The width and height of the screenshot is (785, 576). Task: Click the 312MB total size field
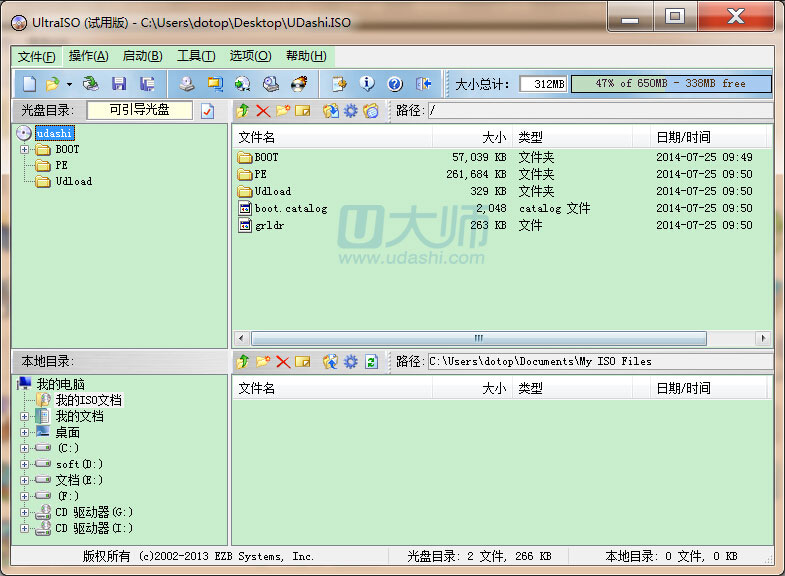coord(543,84)
